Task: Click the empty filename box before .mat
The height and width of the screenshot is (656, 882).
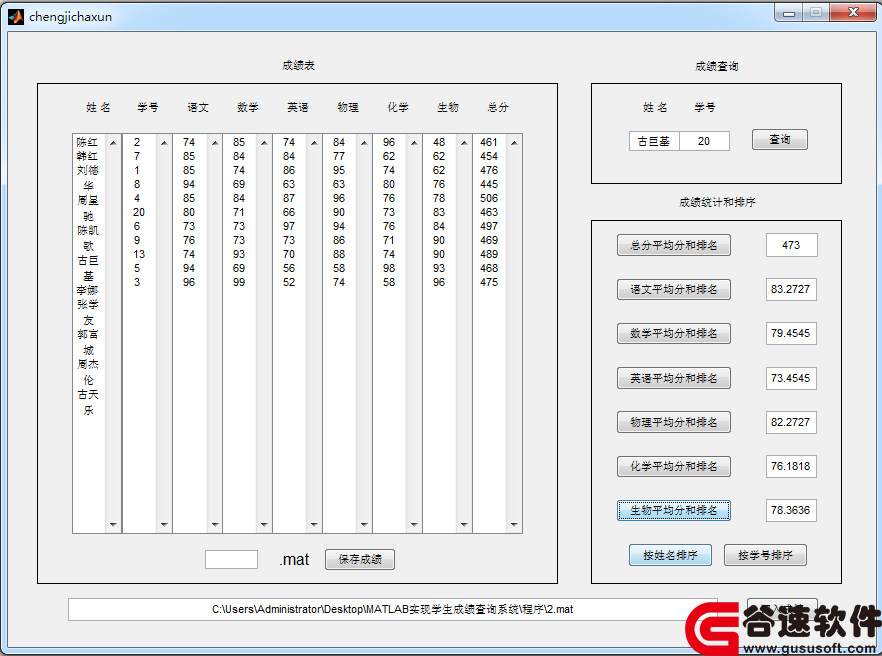Action: tap(231, 559)
